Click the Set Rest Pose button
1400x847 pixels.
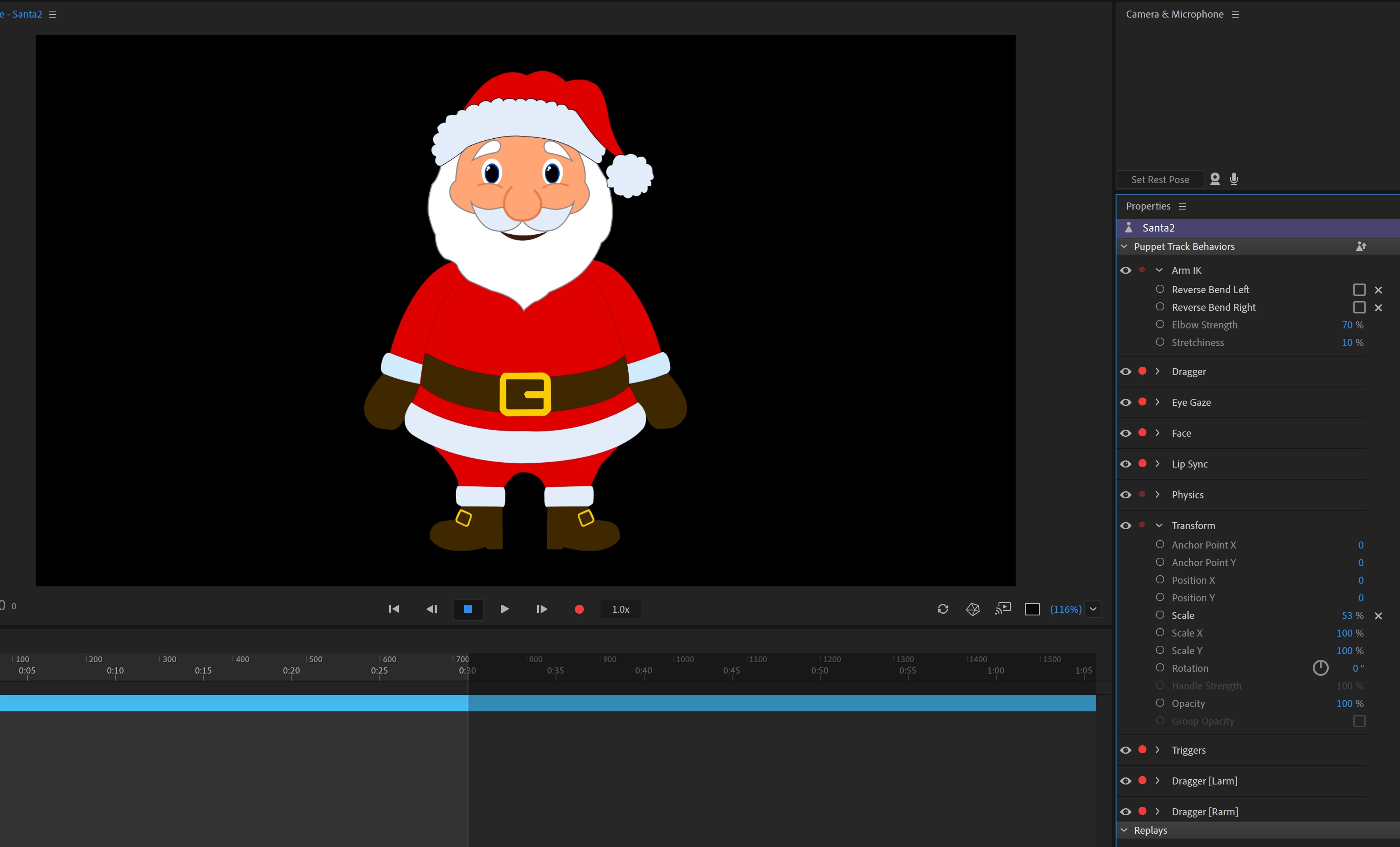point(1160,180)
